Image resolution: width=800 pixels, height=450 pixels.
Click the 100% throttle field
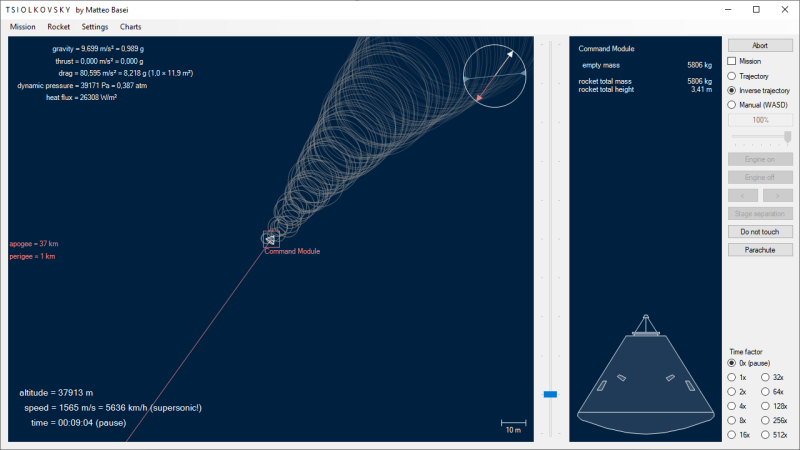(760, 120)
